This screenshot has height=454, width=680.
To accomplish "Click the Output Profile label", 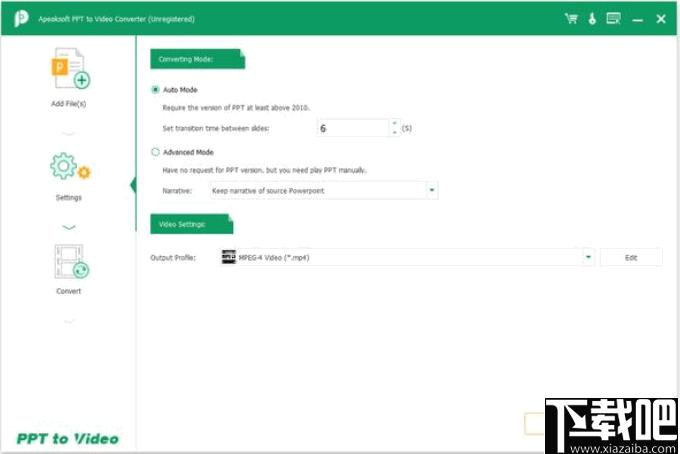I will 173,258.
